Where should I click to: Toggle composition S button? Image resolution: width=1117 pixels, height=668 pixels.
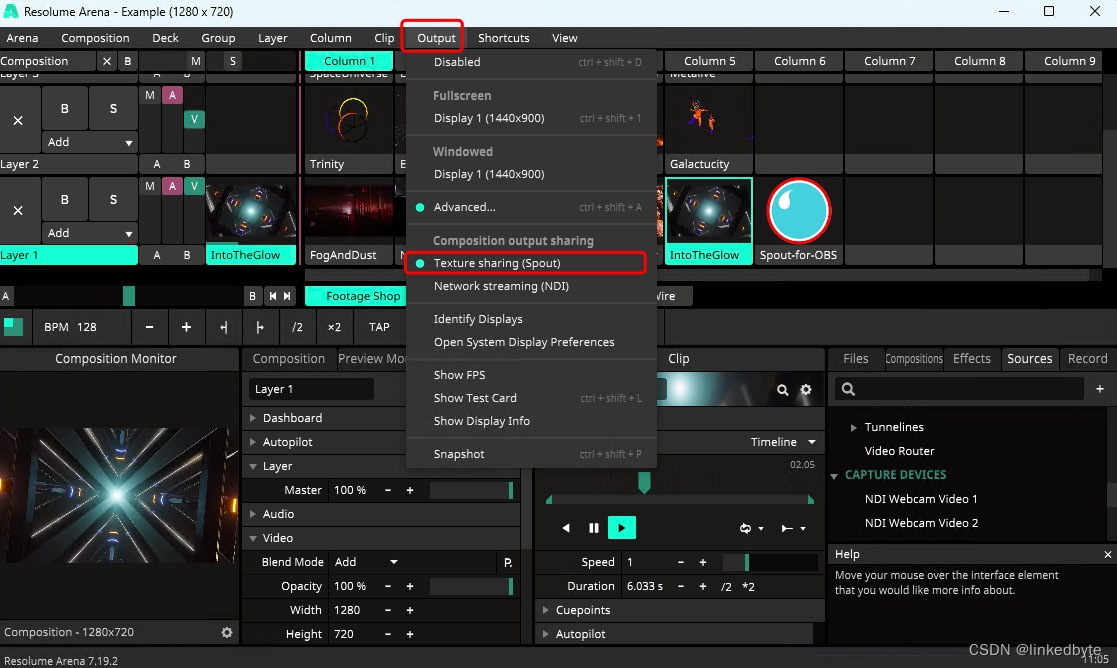232,61
